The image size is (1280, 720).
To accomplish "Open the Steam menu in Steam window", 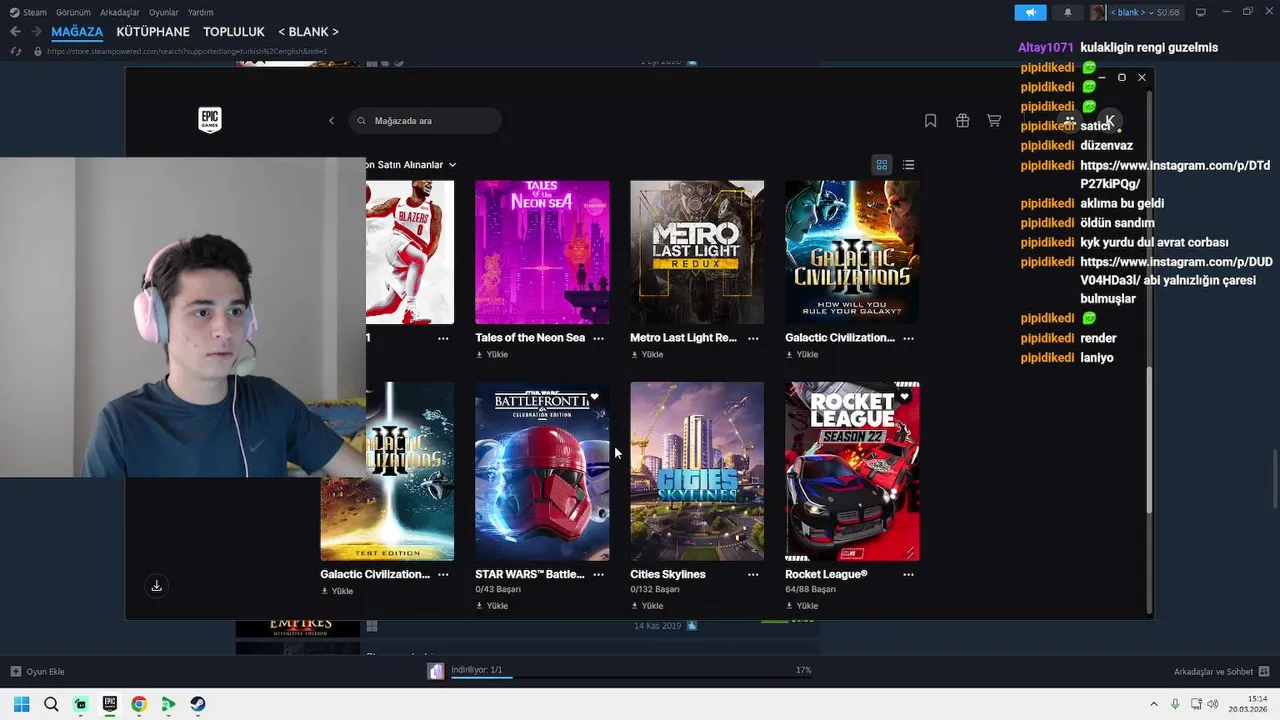I will [x=28, y=12].
